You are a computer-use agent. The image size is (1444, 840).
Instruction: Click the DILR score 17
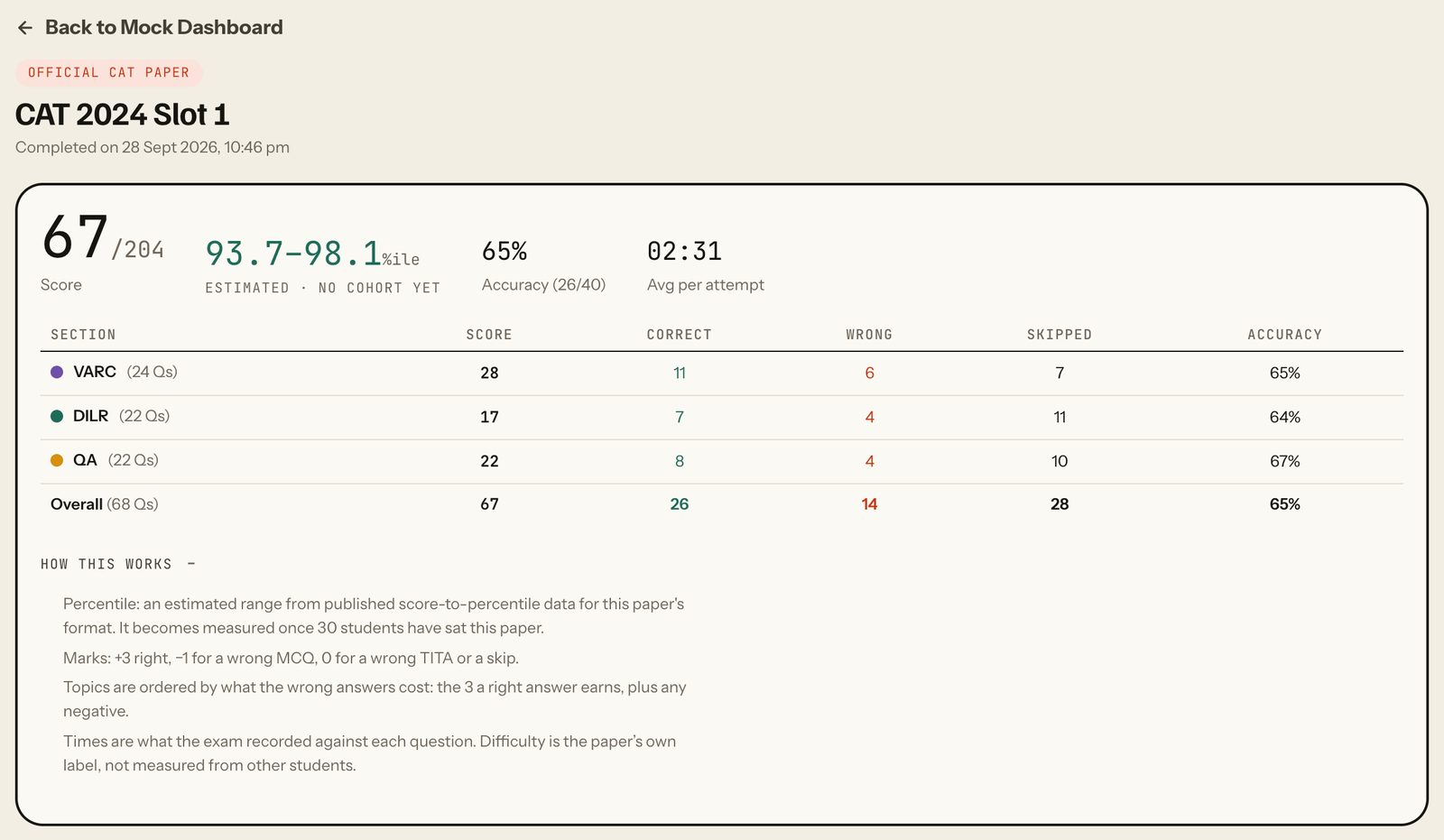point(489,417)
